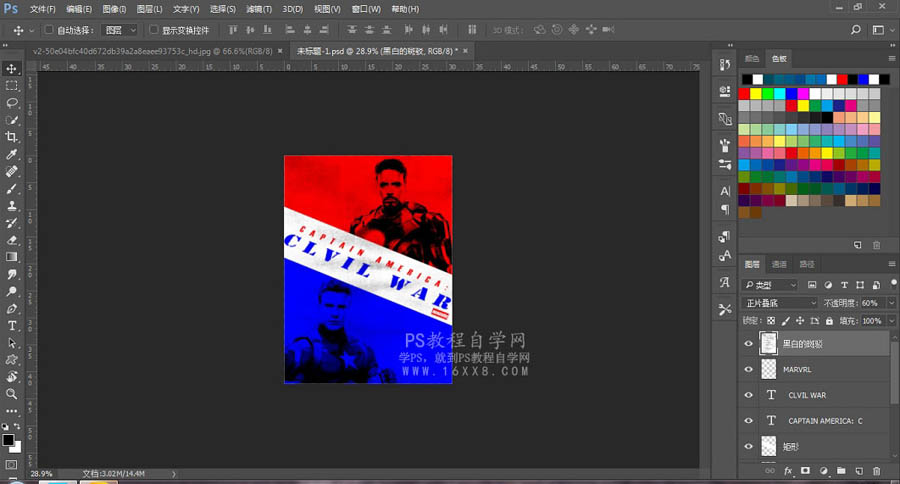Open the 图像(I) menu
The height and width of the screenshot is (484, 900).
pyautogui.click(x=114, y=9)
